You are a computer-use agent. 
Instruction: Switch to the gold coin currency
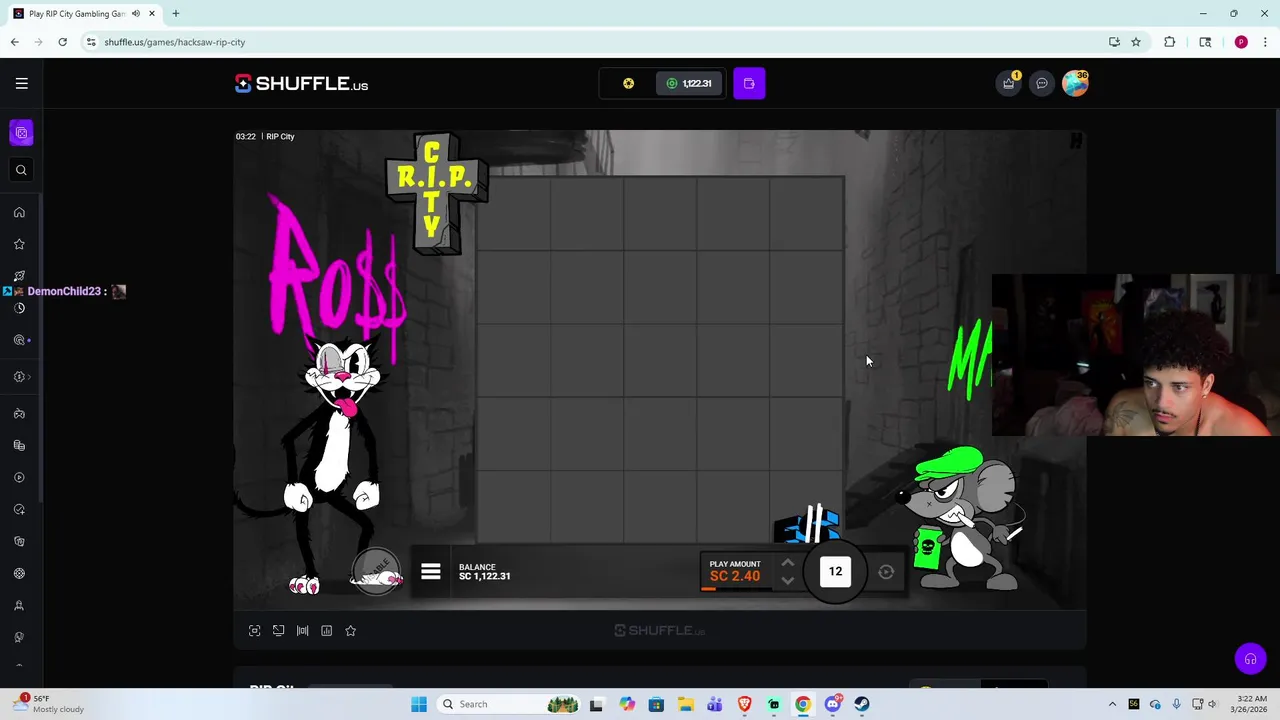[x=628, y=84]
